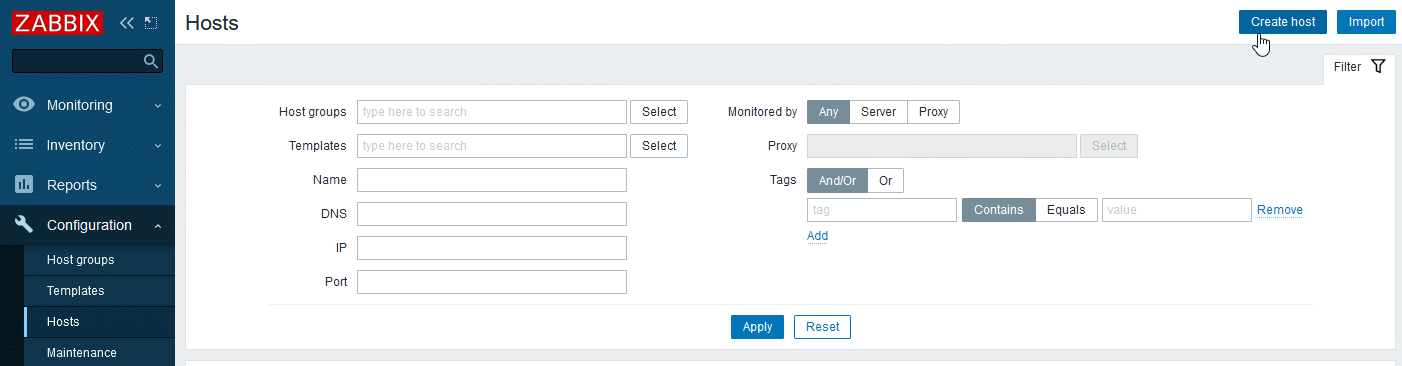Choose Or tag evaluation

click(886, 181)
